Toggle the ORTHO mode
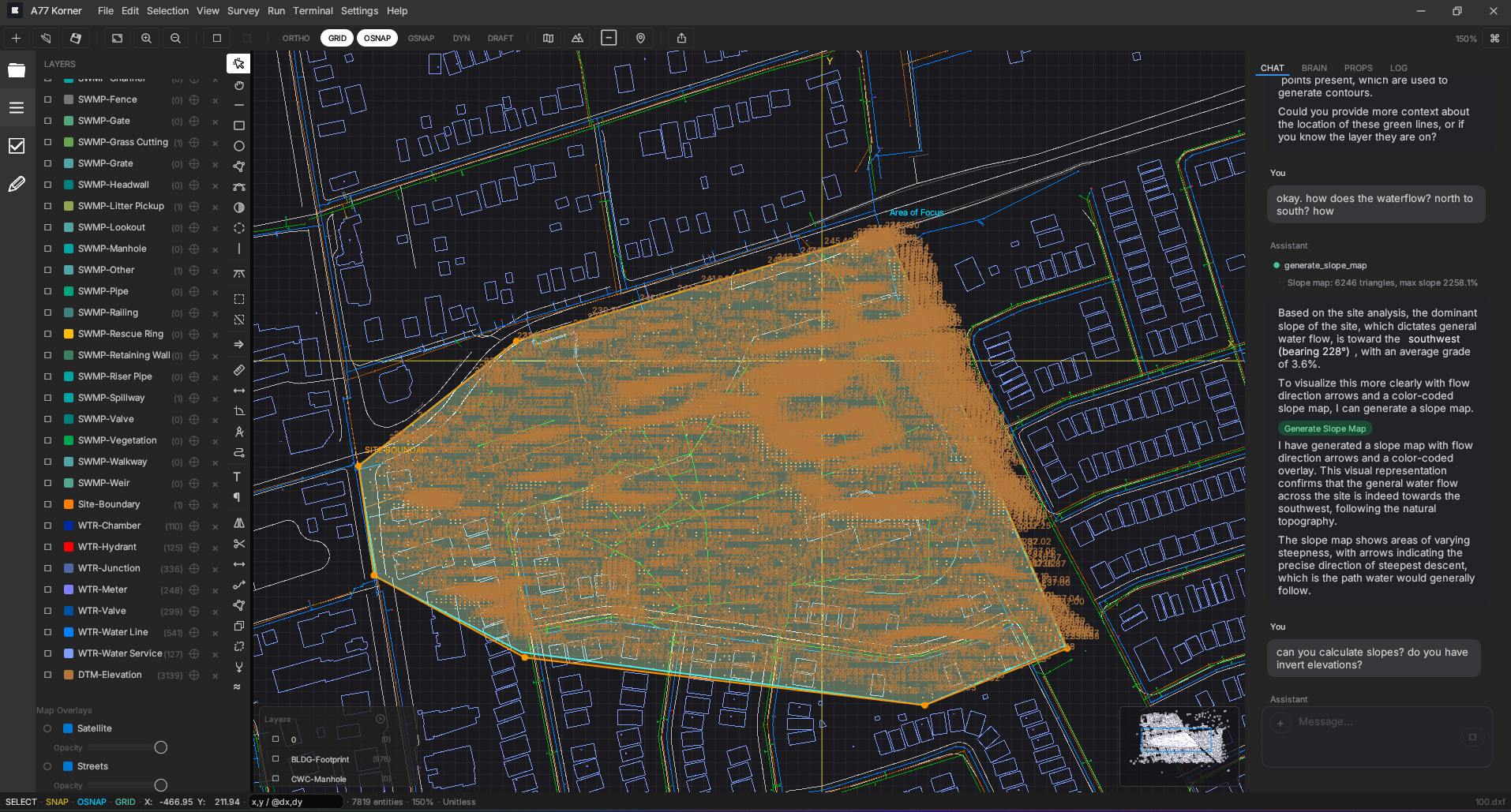The height and width of the screenshot is (812, 1511). tap(296, 38)
